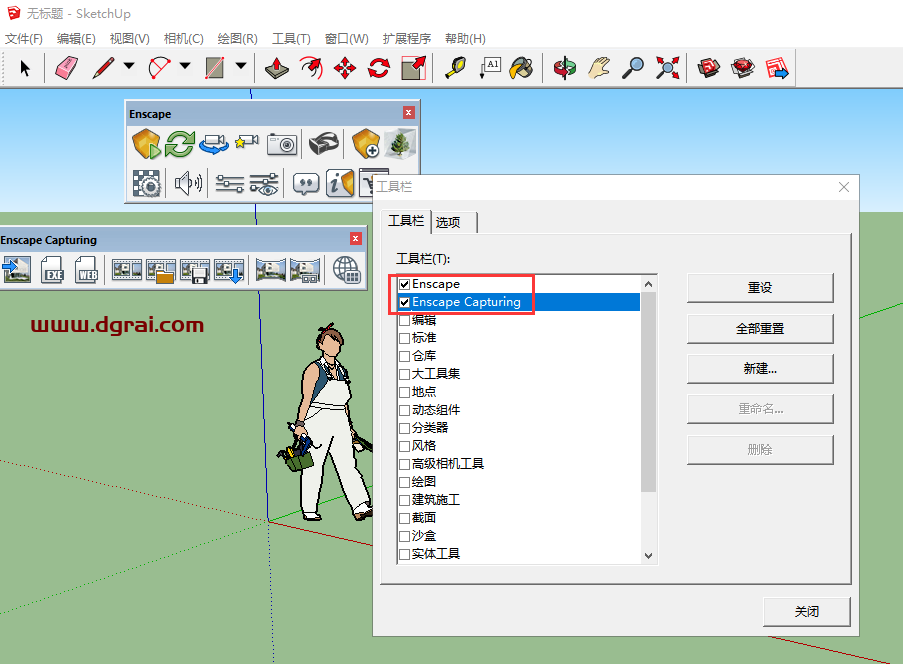Select the Offset tool
Image resolution: width=903 pixels, height=664 pixels.
click(311, 68)
